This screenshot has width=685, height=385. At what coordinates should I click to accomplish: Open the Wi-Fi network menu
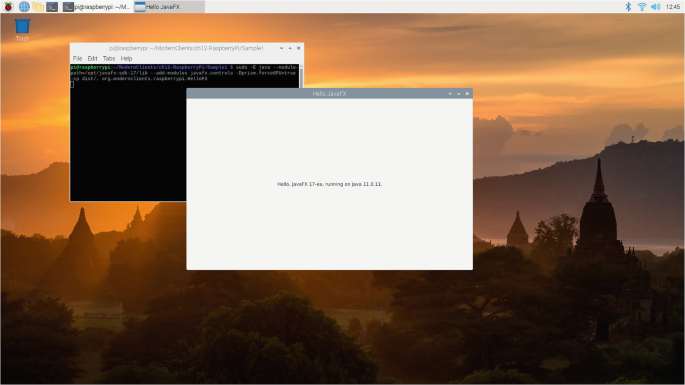point(642,7)
